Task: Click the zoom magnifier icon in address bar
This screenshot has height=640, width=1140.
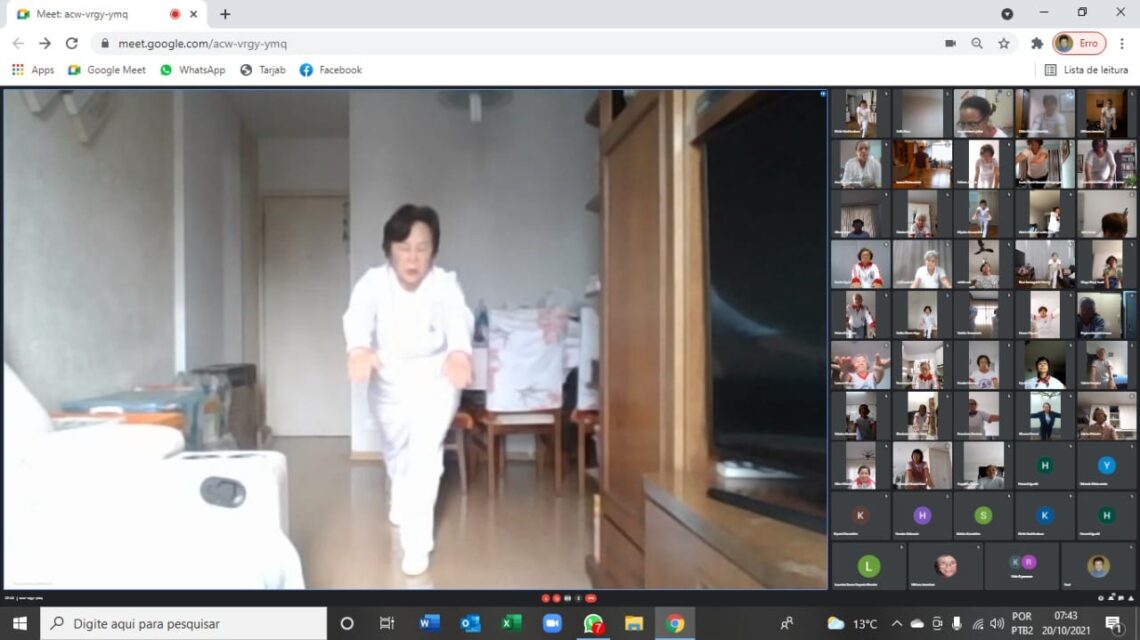Action: click(x=977, y=43)
